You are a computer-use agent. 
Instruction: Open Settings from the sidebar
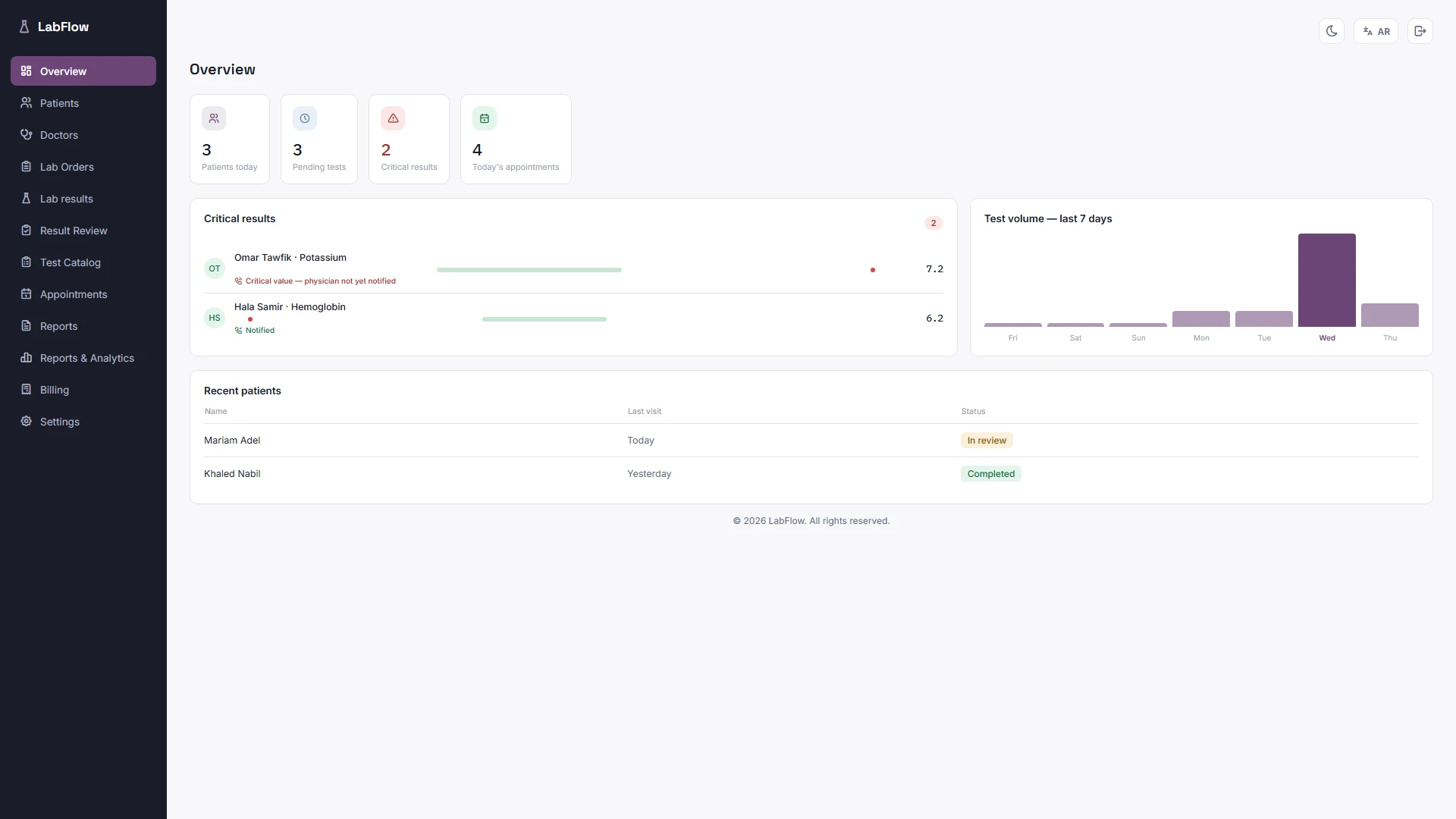point(83,421)
